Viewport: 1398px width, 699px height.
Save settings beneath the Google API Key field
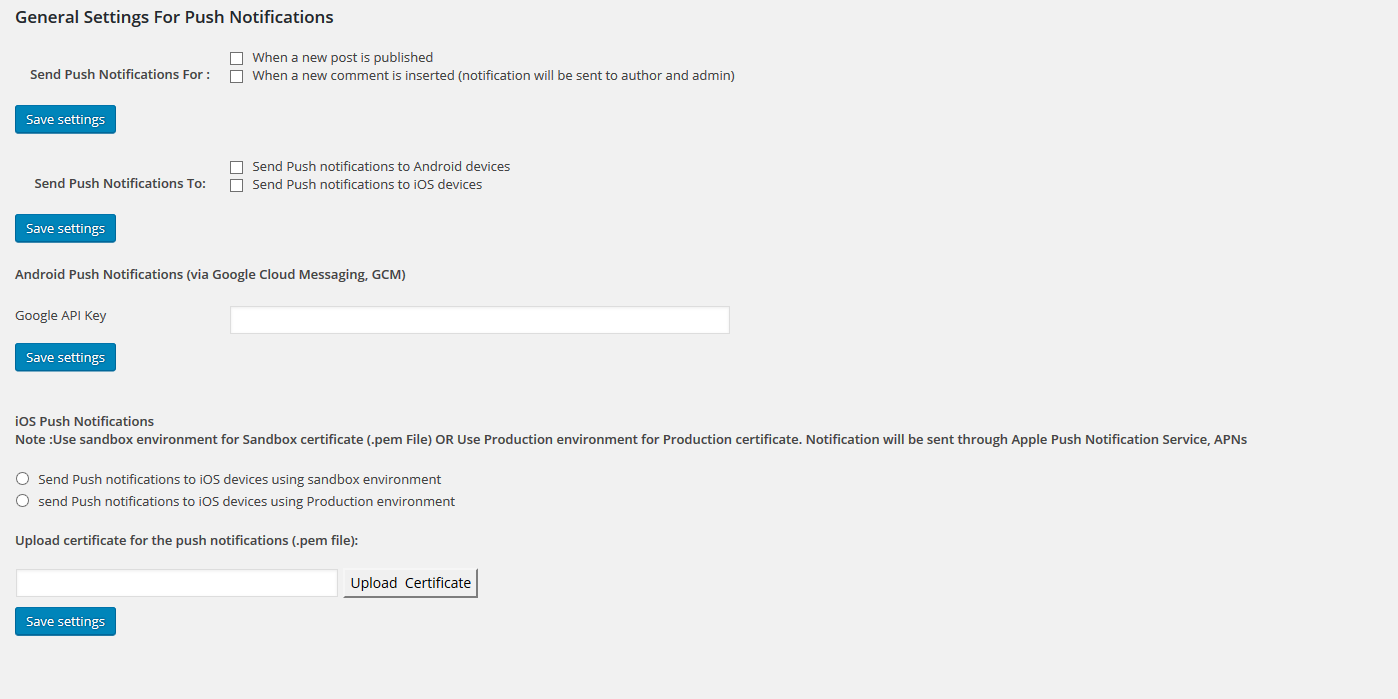tap(65, 357)
